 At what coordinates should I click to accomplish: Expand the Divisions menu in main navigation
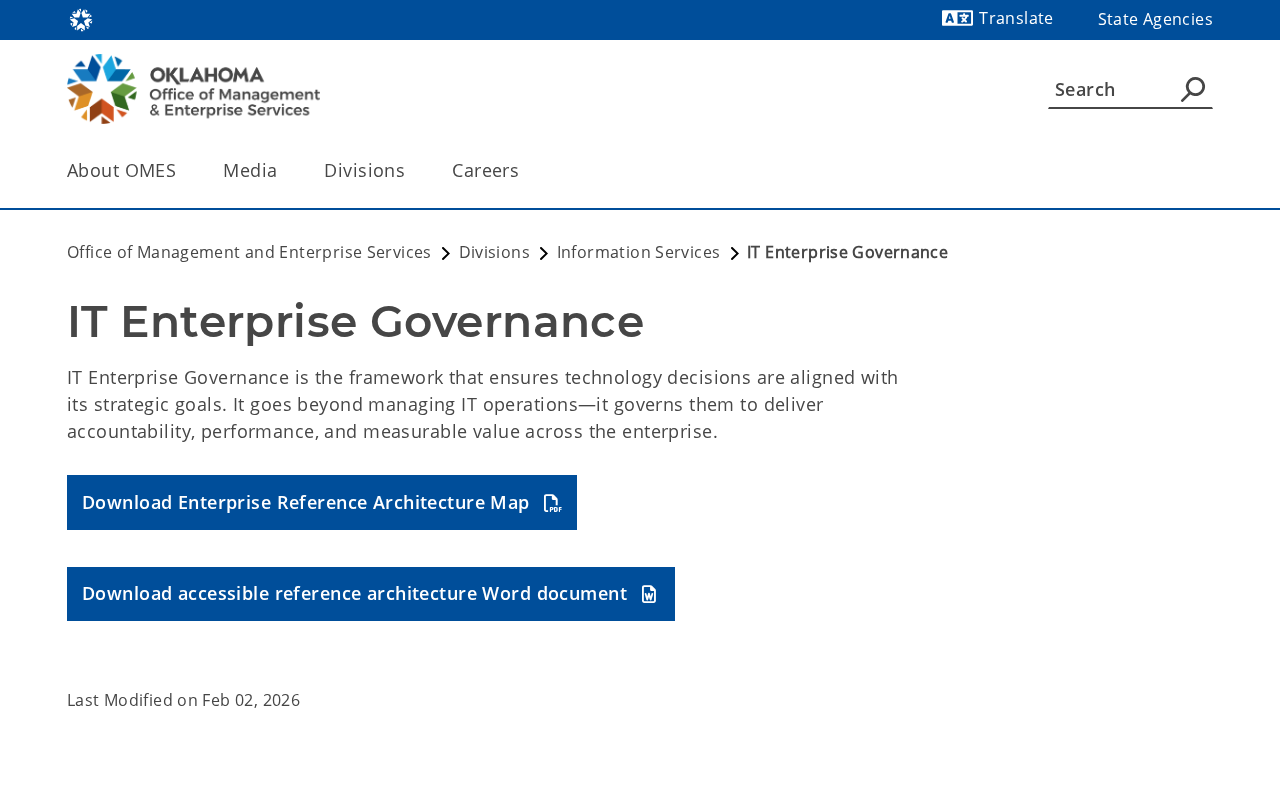(364, 170)
